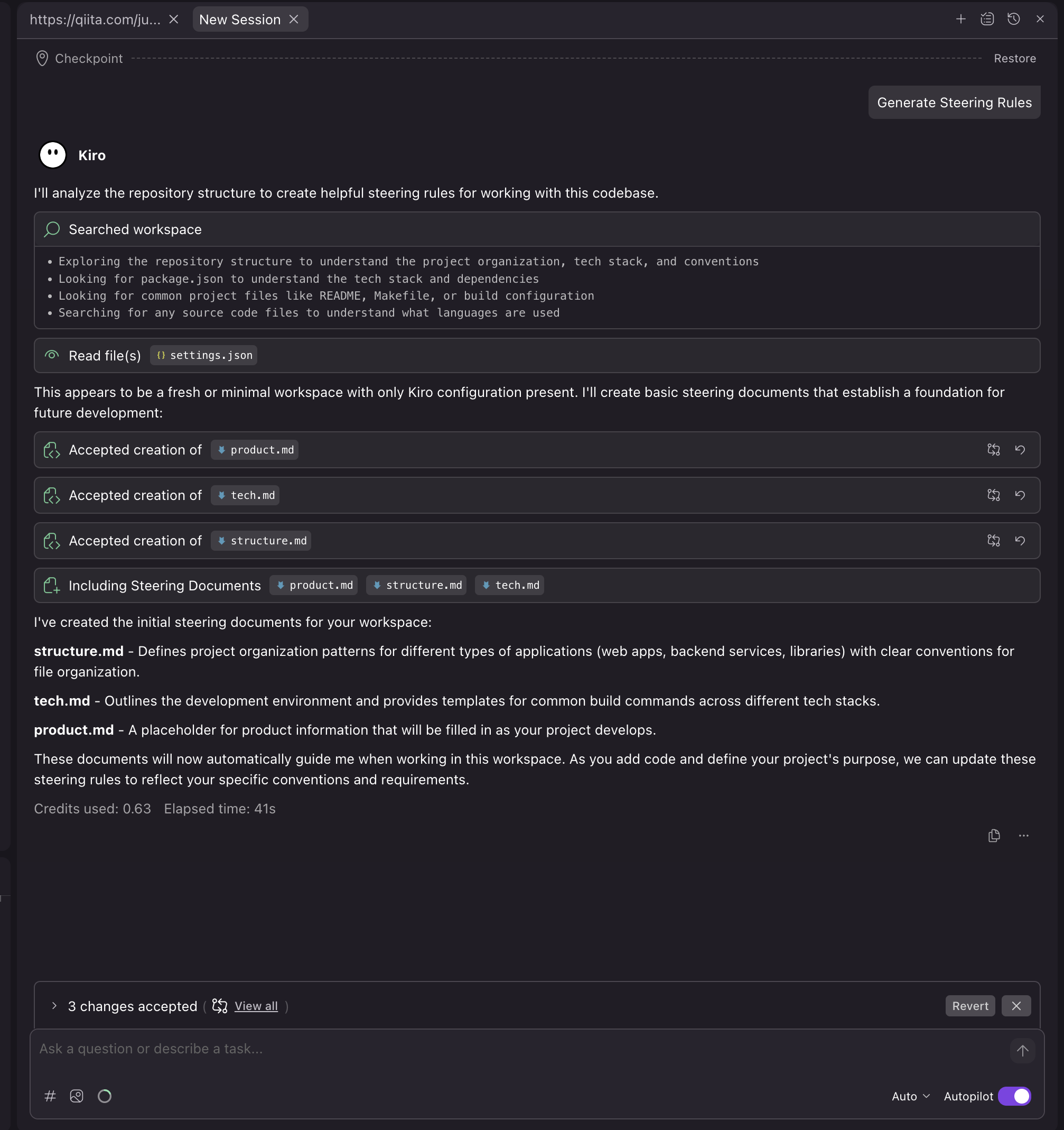Click the new session plus icon
The height and width of the screenshot is (1130, 1064).
[x=960, y=20]
